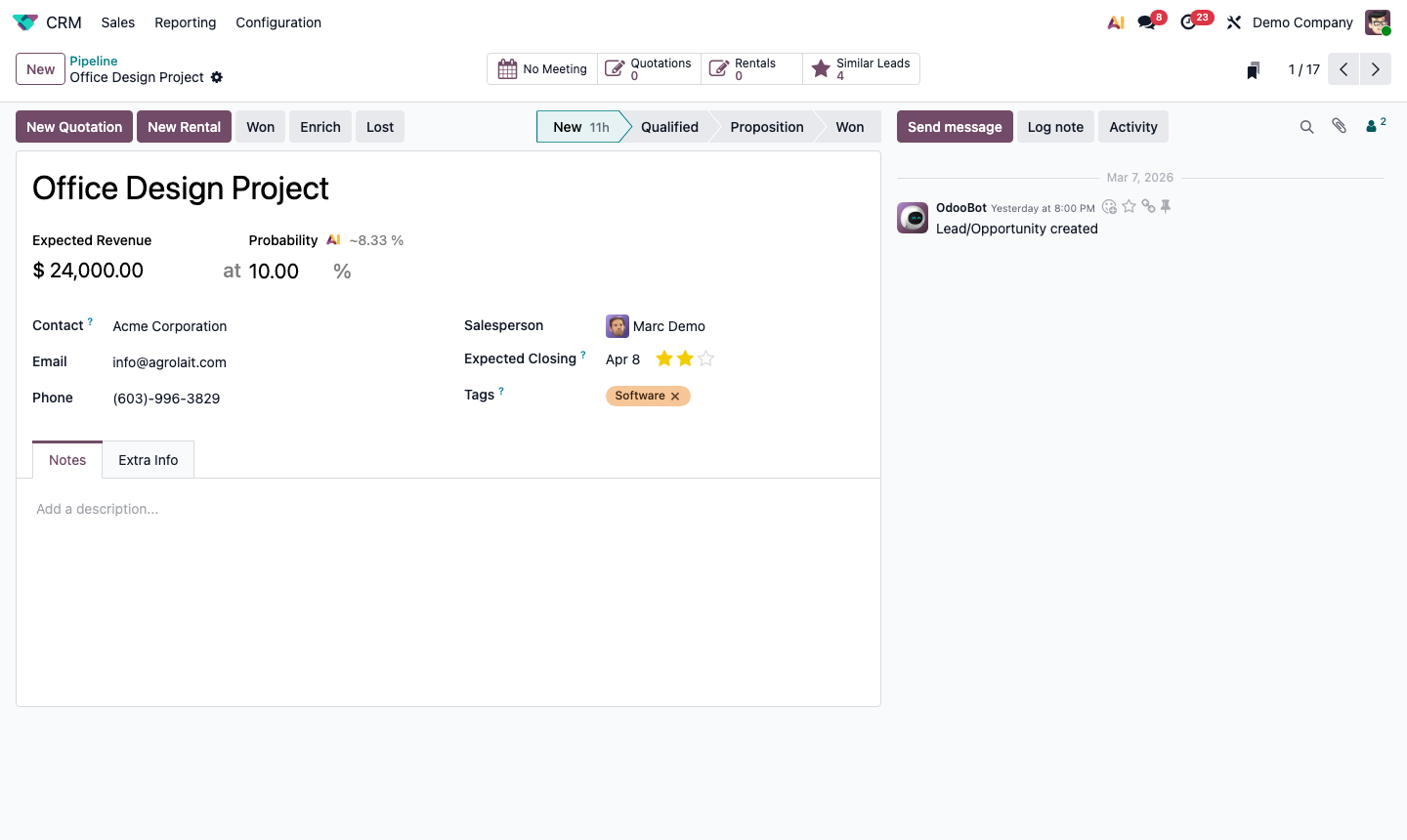Star the OdooBot message as todo

click(x=1129, y=206)
